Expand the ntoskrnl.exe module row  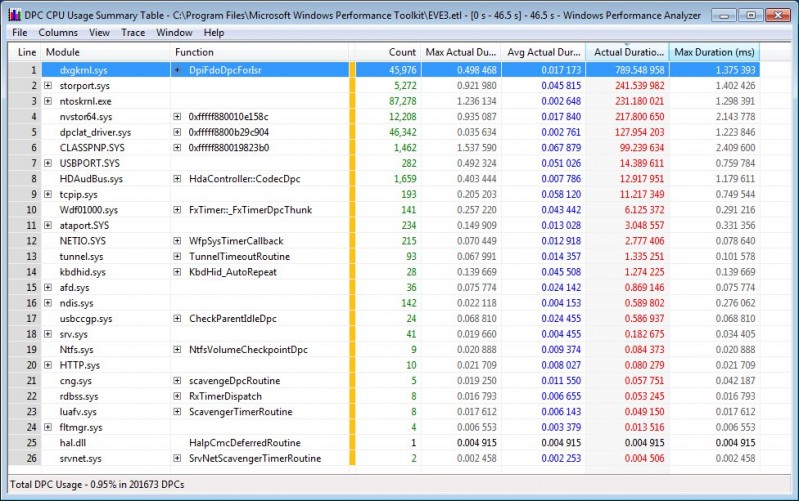(48, 101)
